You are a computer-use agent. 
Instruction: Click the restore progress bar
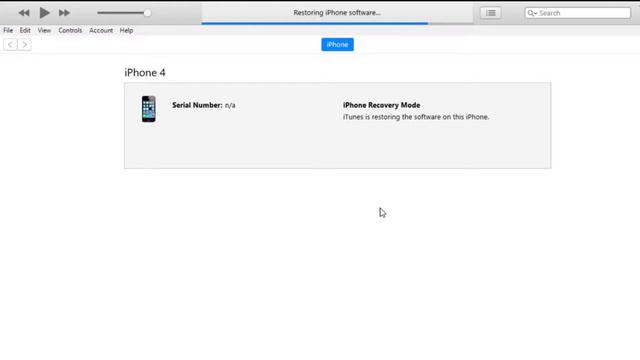coord(338,23)
